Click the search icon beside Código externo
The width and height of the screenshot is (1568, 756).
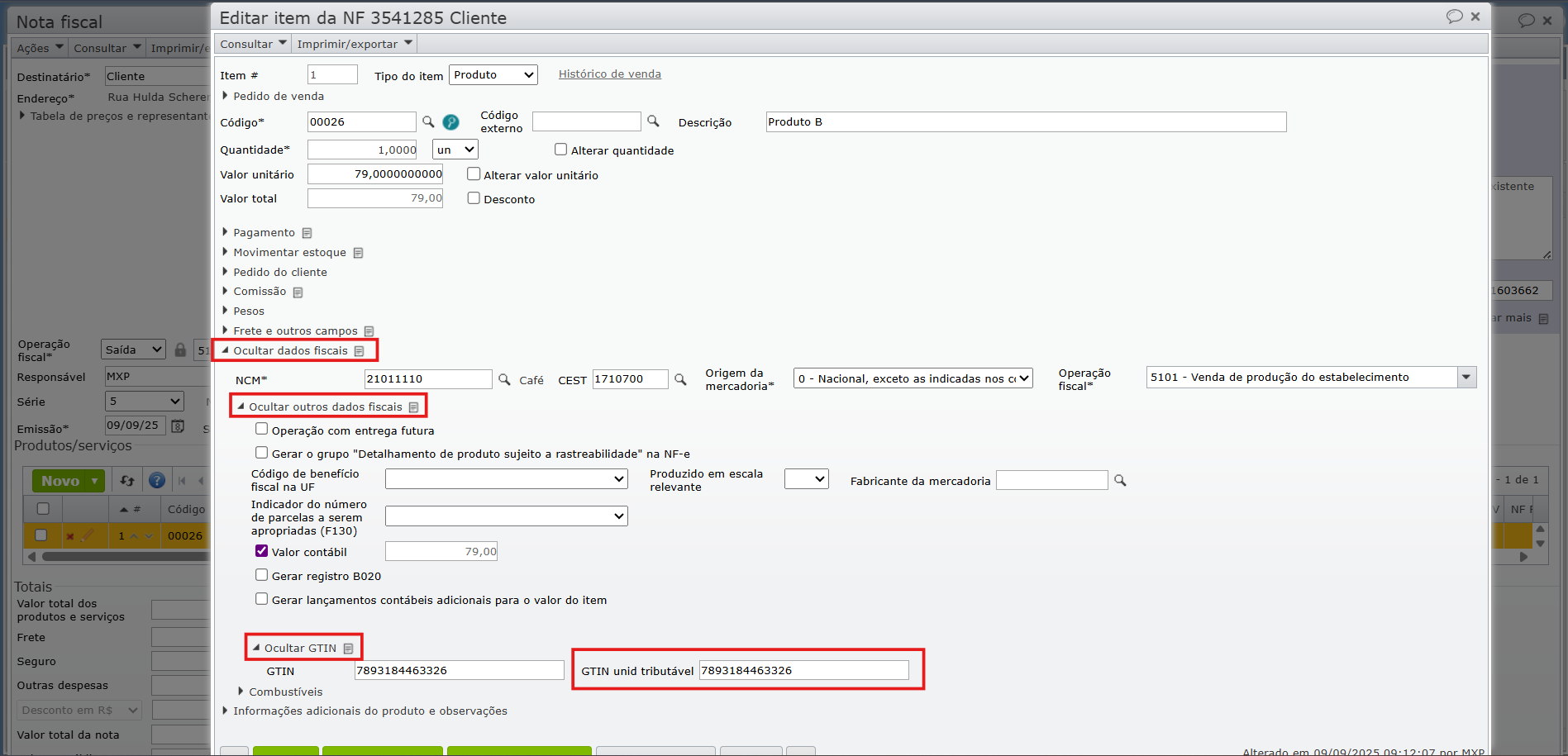[x=653, y=121]
